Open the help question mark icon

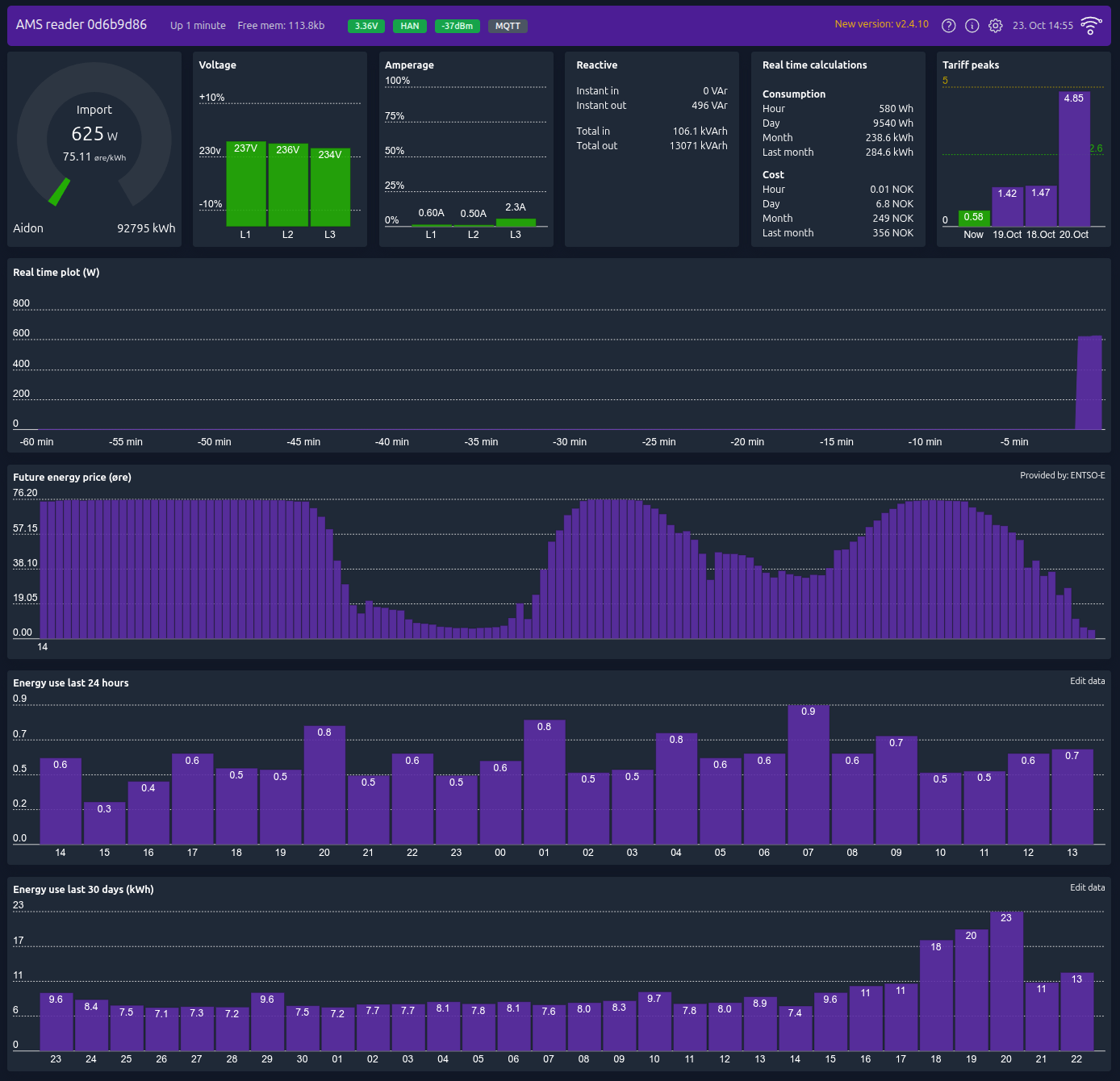click(949, 26)
